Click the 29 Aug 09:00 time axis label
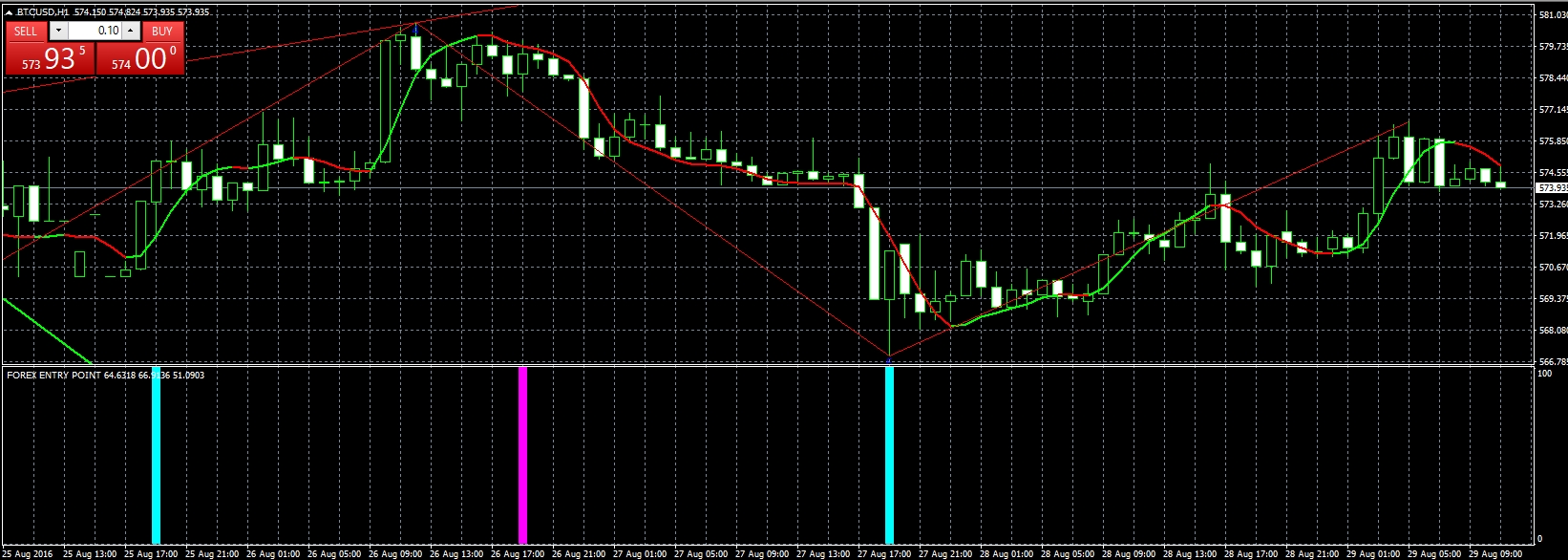Viewport: 1568px width, 560px height. [1494, 554]
